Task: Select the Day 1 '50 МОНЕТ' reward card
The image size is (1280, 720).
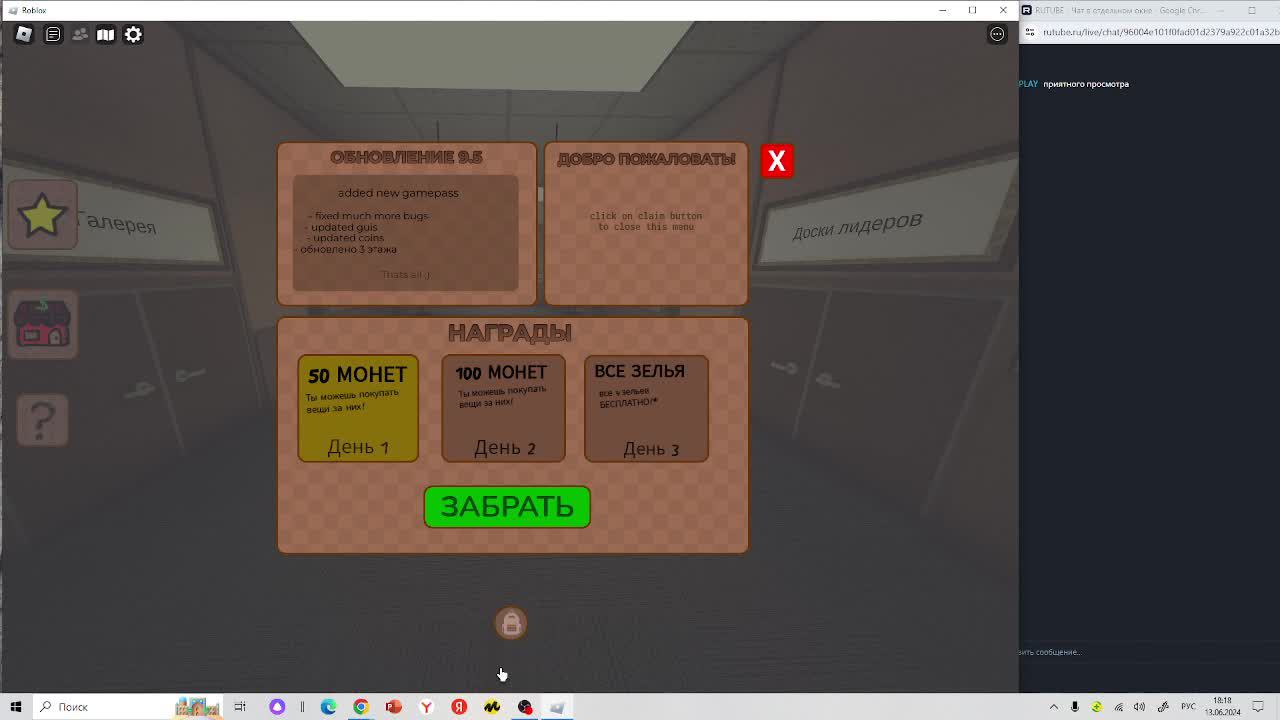Action: click(358, 408)
